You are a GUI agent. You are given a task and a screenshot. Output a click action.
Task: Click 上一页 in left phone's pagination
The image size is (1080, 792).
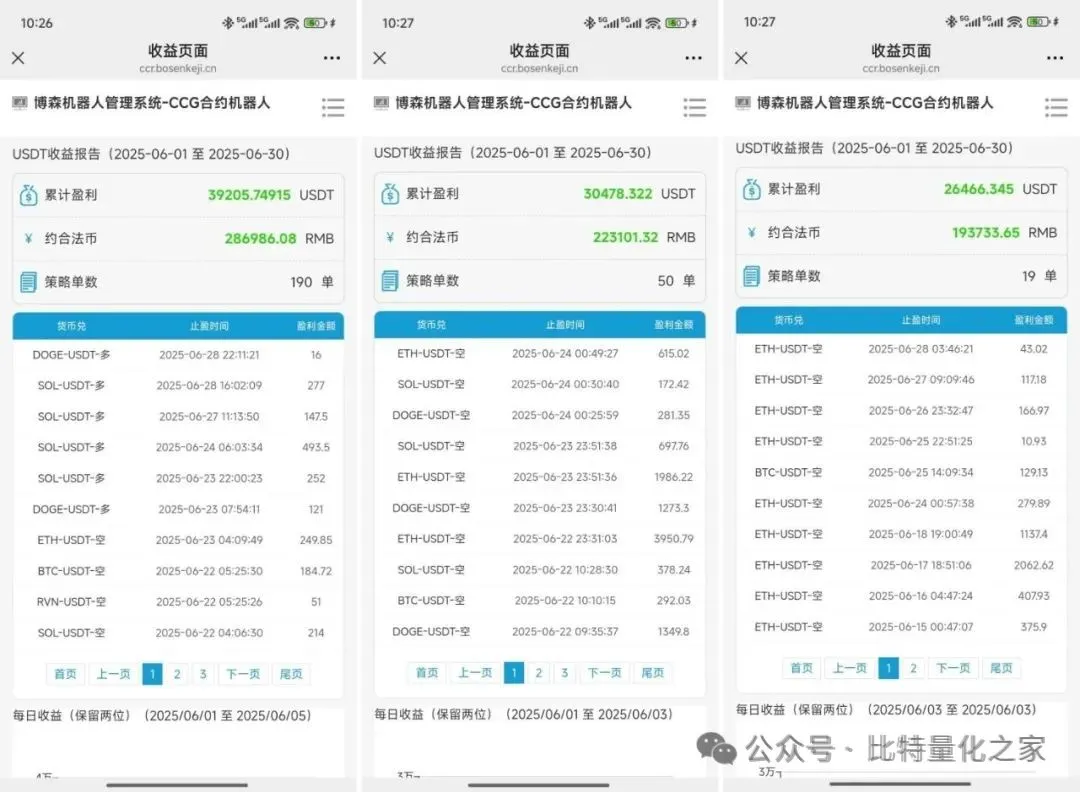113,674
